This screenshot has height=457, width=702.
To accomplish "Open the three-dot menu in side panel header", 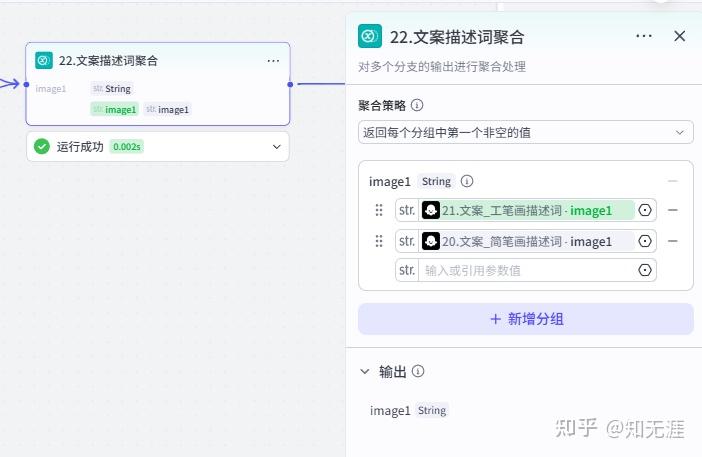I will tap(644, 36).
